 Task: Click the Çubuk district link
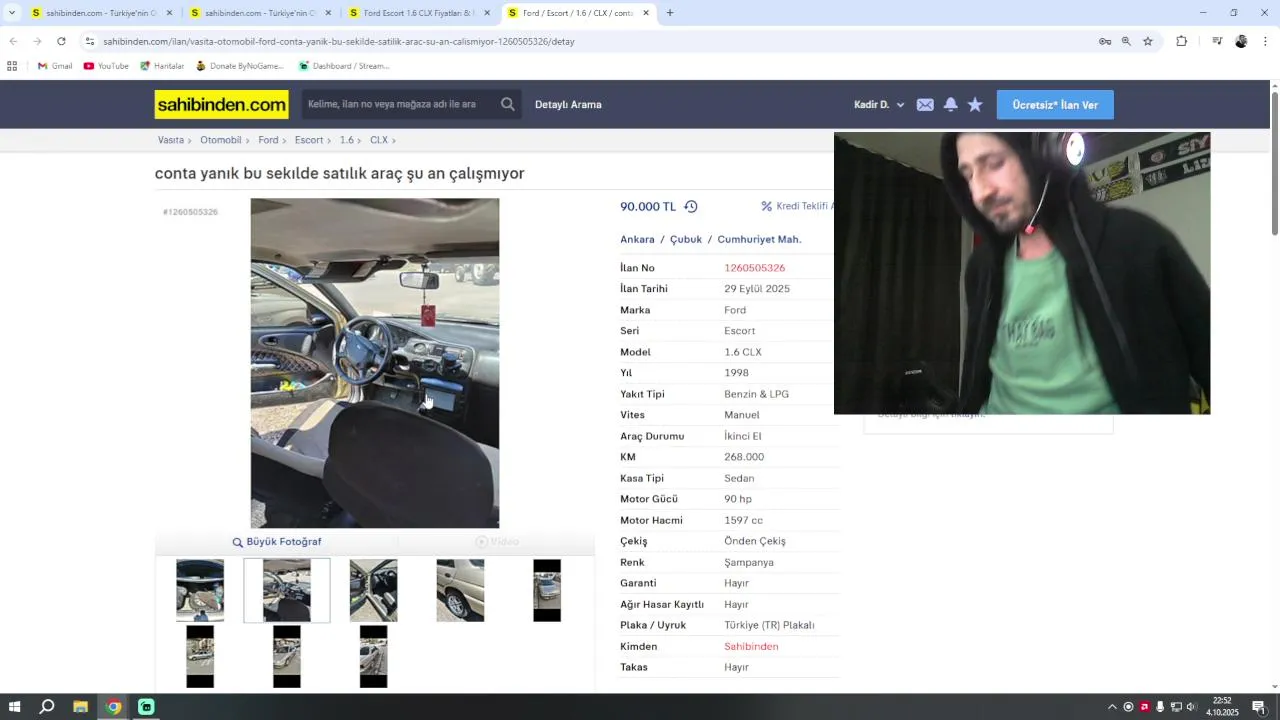click(x=686, y=240)
